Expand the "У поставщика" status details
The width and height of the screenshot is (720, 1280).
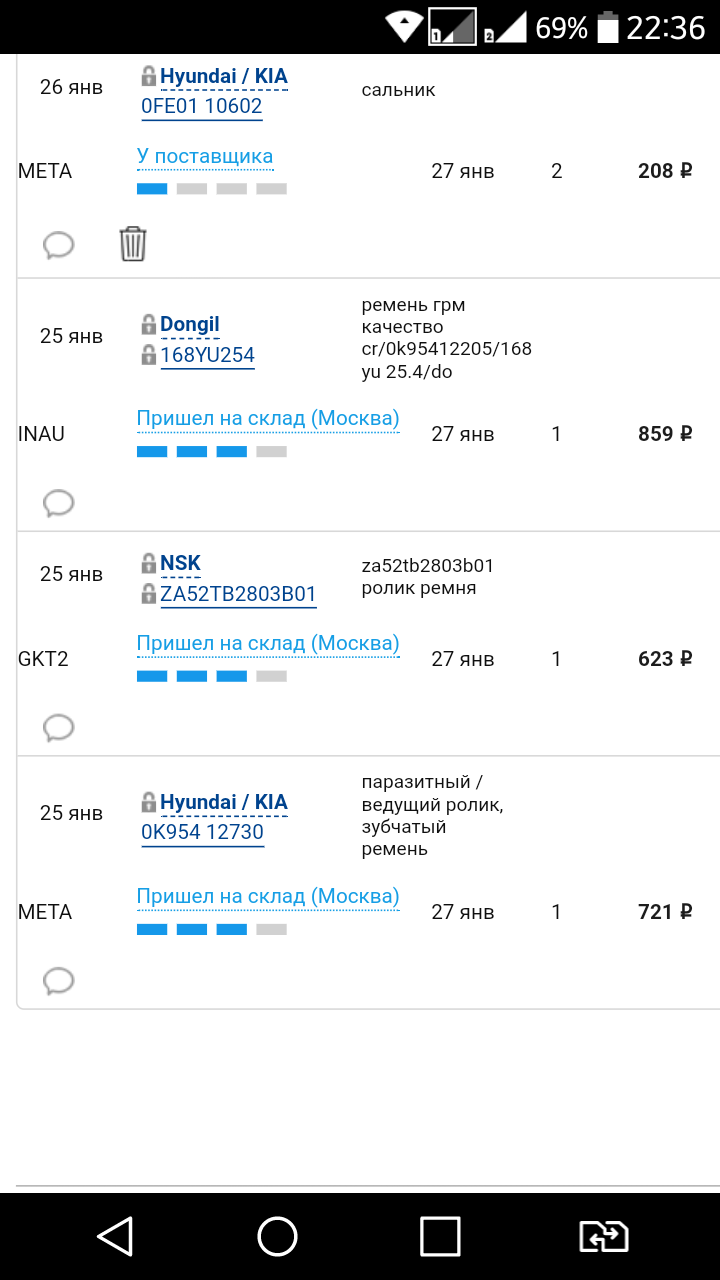coord(205,157)
